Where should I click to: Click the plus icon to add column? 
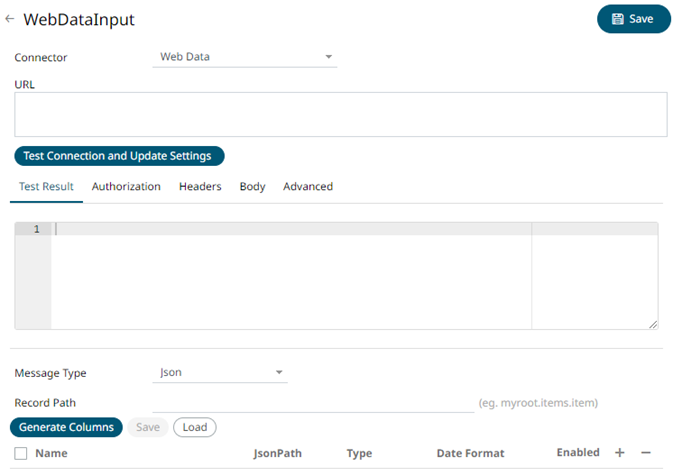coord(619,453)
